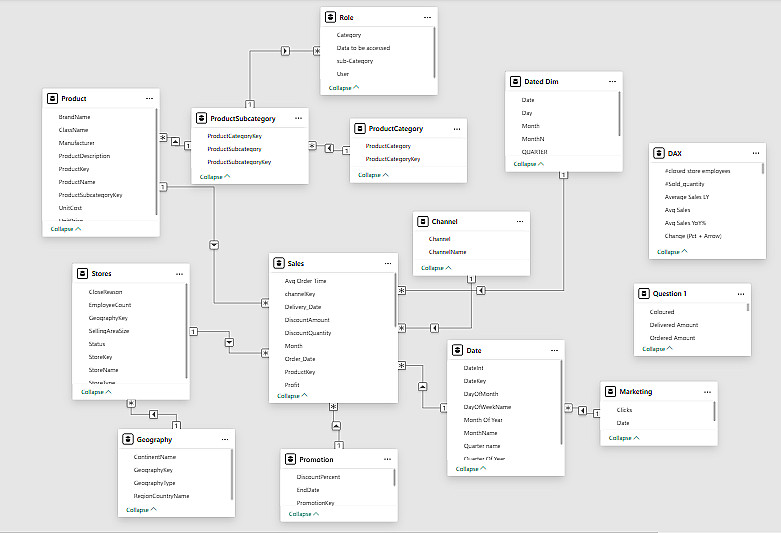Viewport: 781px width, 533px height.
Task: Click the ProductSubcategory table header icon
Action: click(x=201, y=118)
